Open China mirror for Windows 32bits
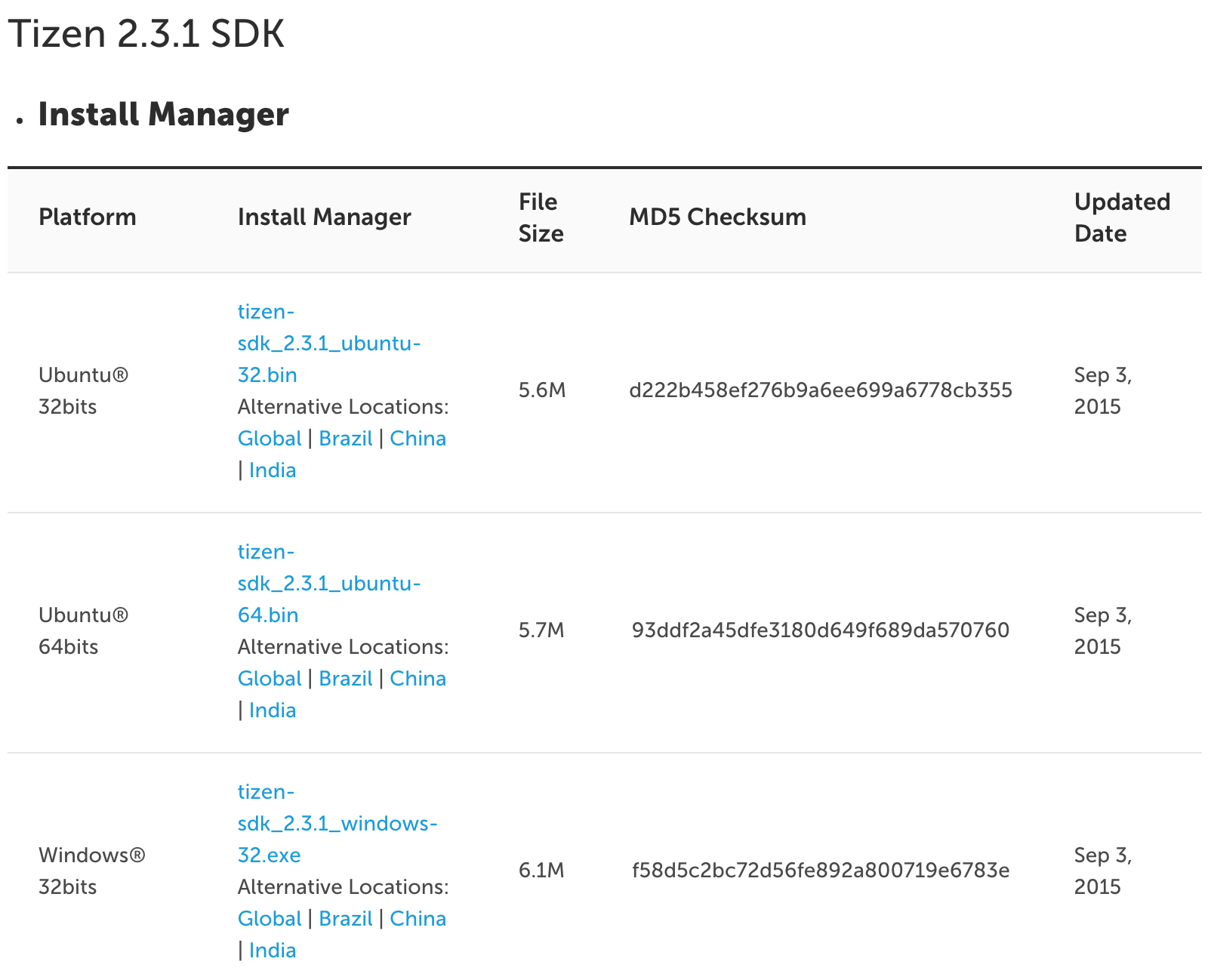 point(418,919)
